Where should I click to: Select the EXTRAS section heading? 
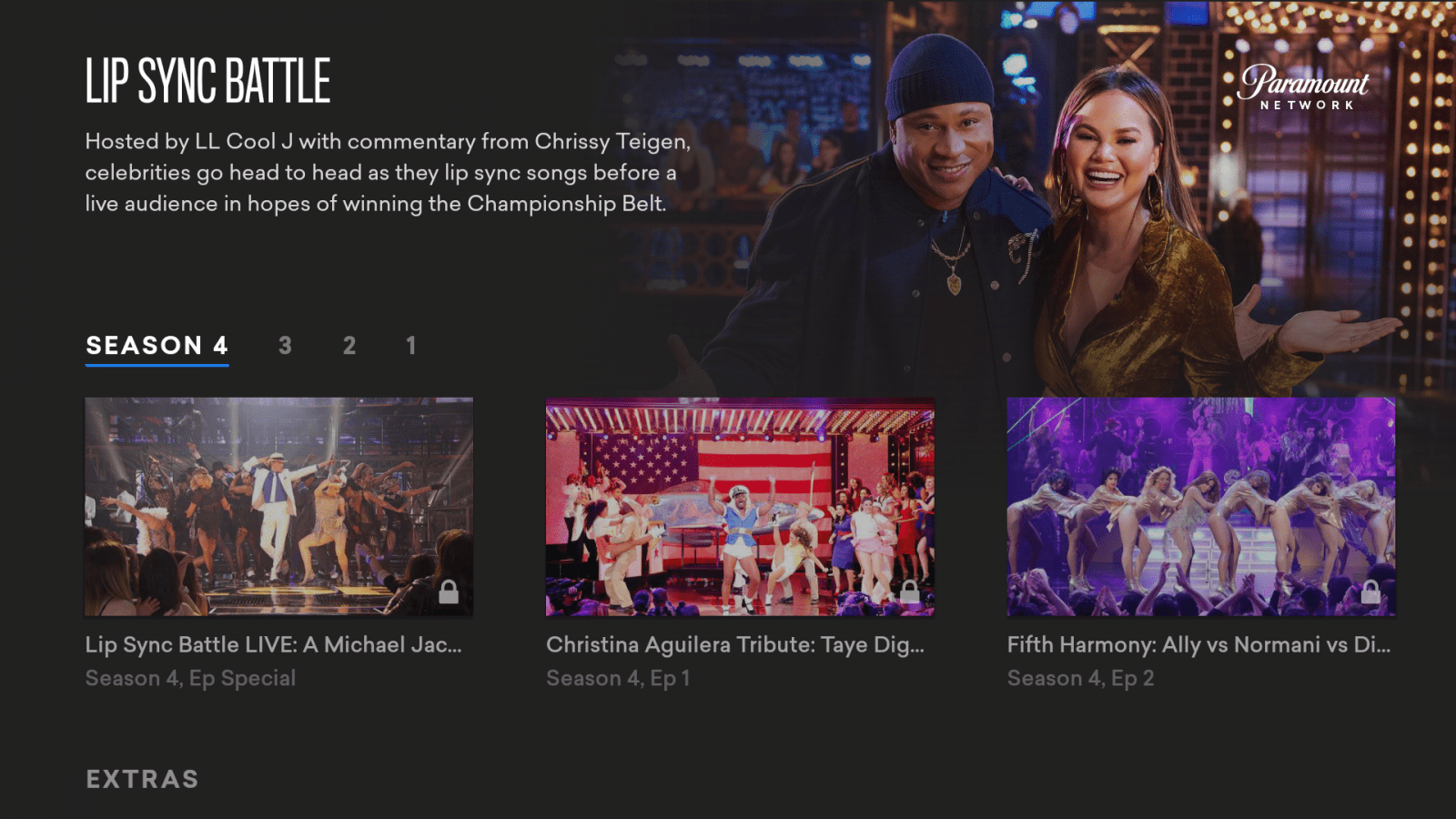click(x=142, y=780)
